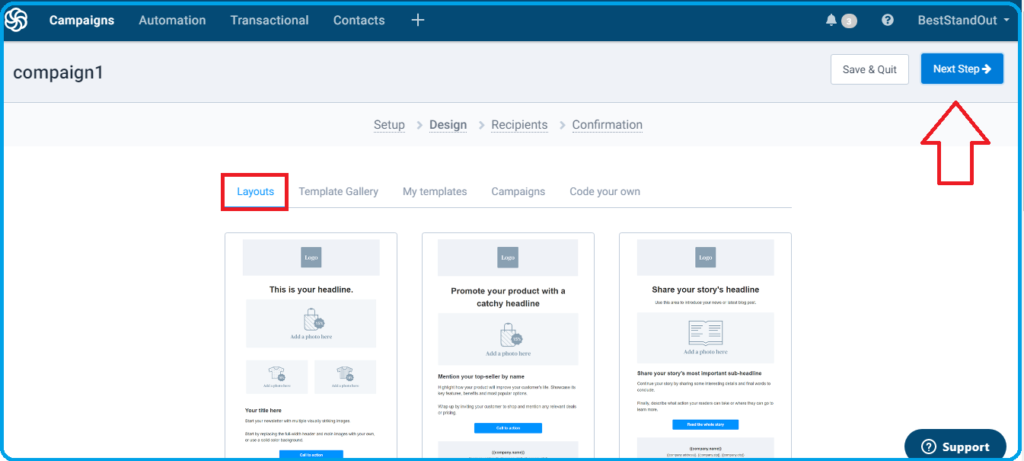Choose the 'Promote your product' layout
This screenshot has height=461, width=1024.
pos(508,346)
